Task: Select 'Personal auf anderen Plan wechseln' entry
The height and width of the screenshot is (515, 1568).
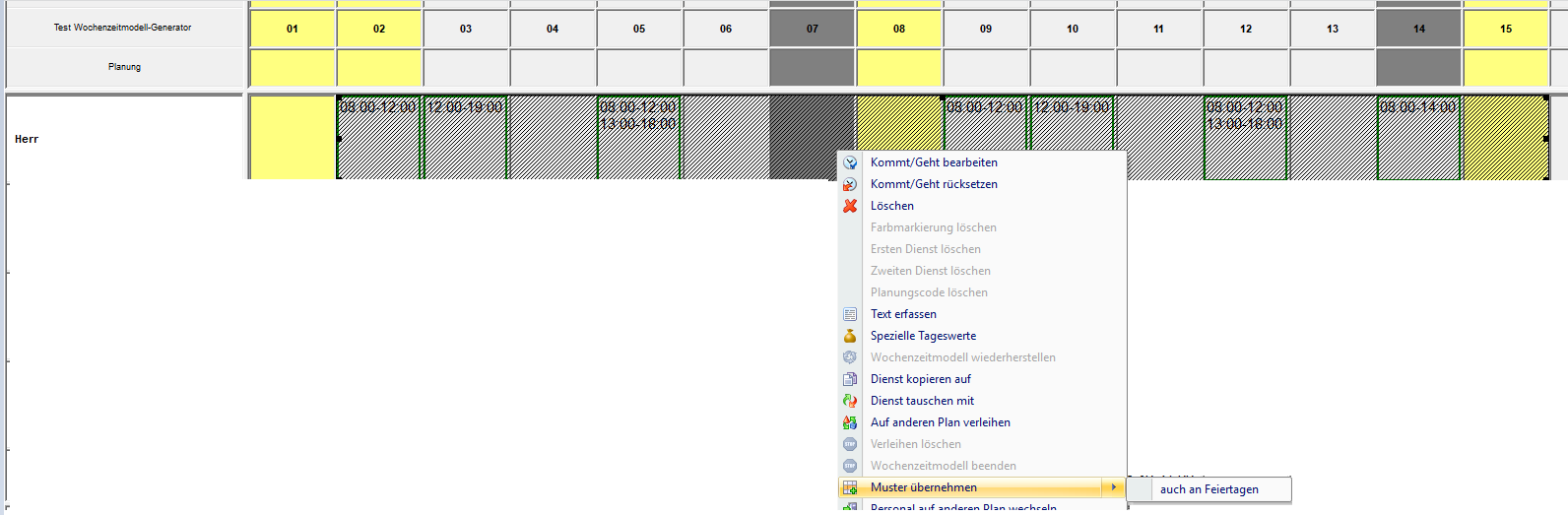Action: click(x=962, y=508)
